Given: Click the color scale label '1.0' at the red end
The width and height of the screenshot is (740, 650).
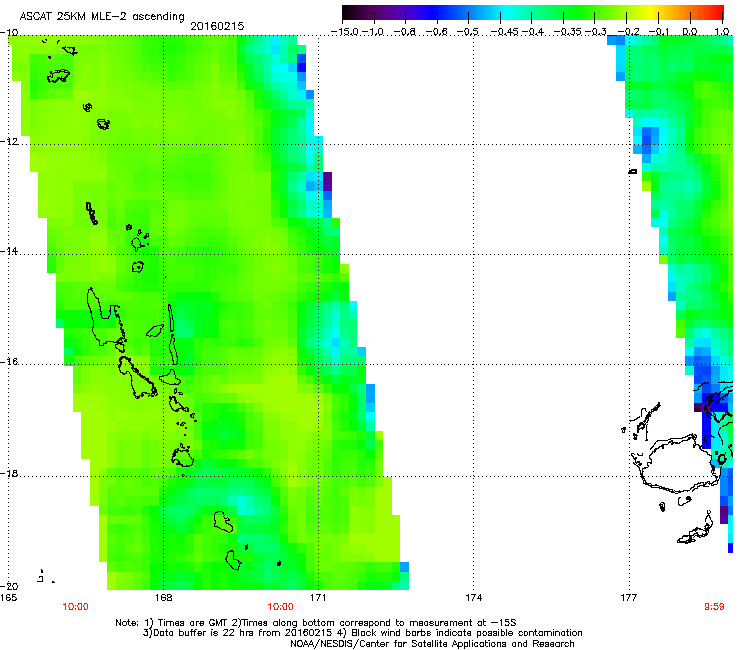Looking at the screenshot, I should click(x=722, y=32).
